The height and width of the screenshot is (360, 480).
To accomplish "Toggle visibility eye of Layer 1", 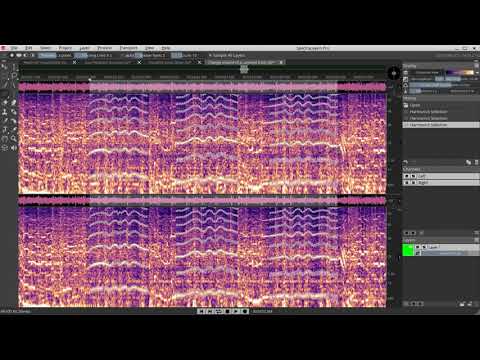I will click(x=417, y=247).
